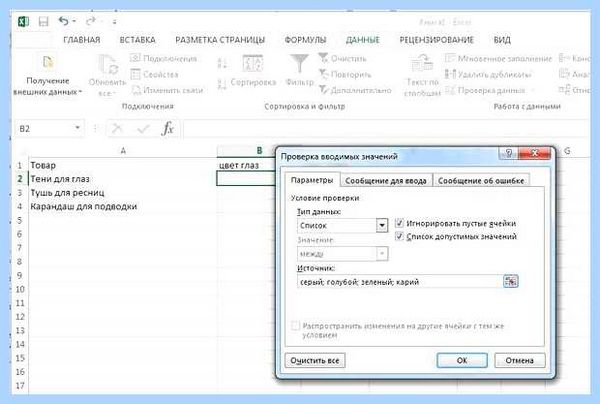Click the dialog help question mark button
Viewport: 600px width, 404px height.
(x=509, y=153)
